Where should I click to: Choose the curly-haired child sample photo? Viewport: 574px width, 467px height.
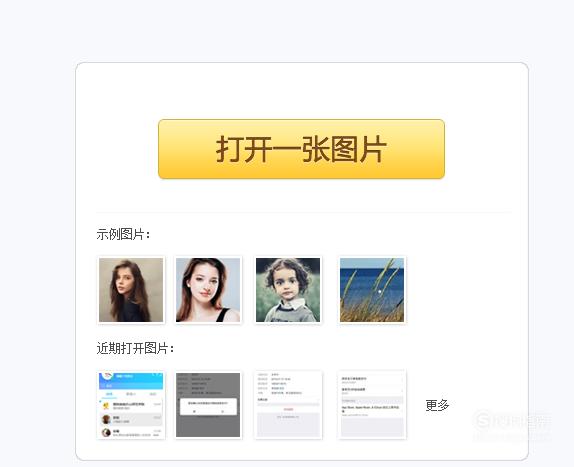click(x=288, y=290)
